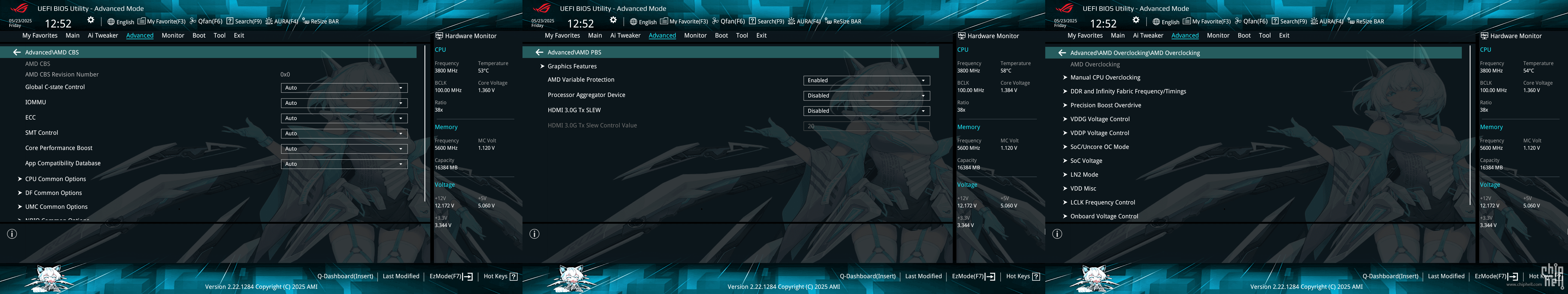Open the ECC dropdown
This screenshot has height=294, width=1568.
pos(344,118)
